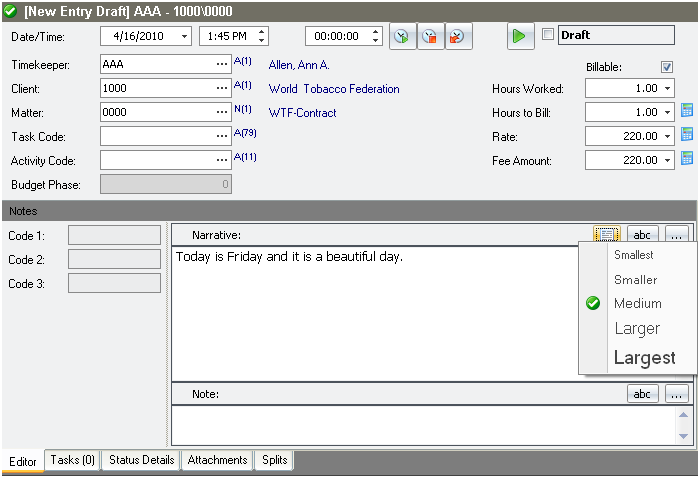Uncheck the Billable checkbox

coord(667,67)
